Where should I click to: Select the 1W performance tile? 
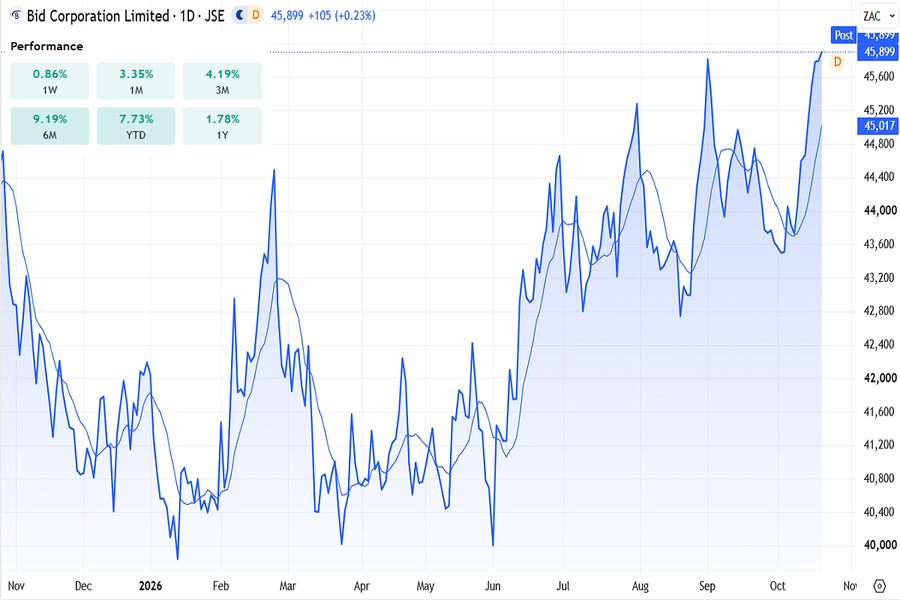(50, 81)
